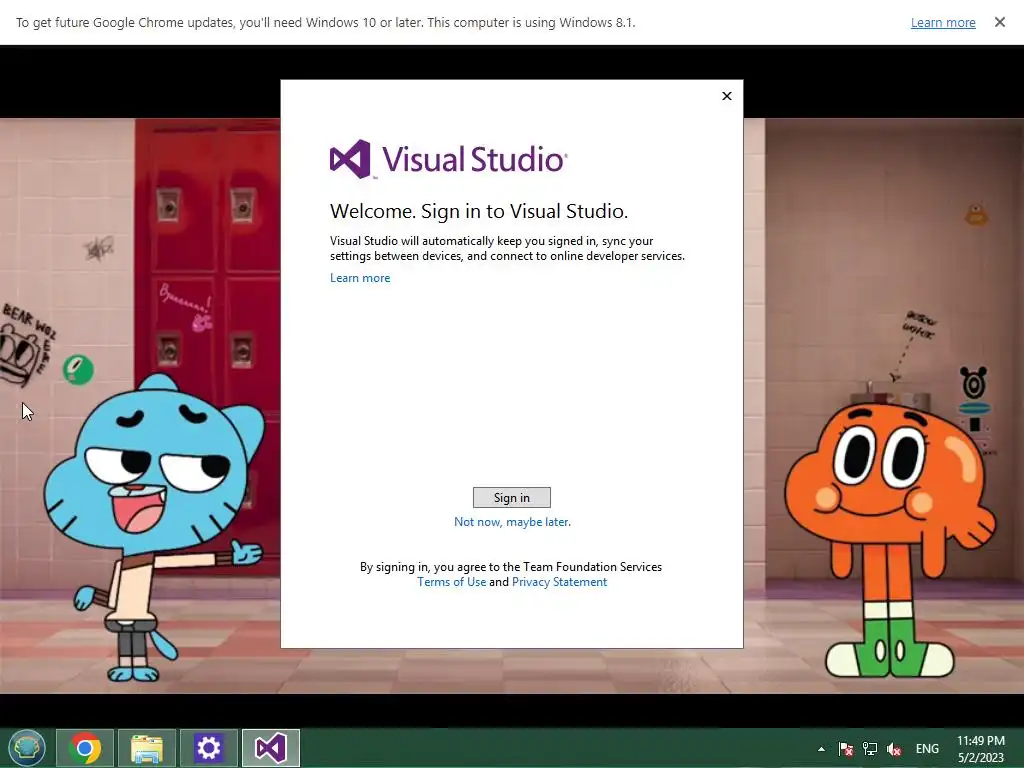Open the Start menu orb
The height and width of the screenshot is (768, 1024).
pos(27,748)
